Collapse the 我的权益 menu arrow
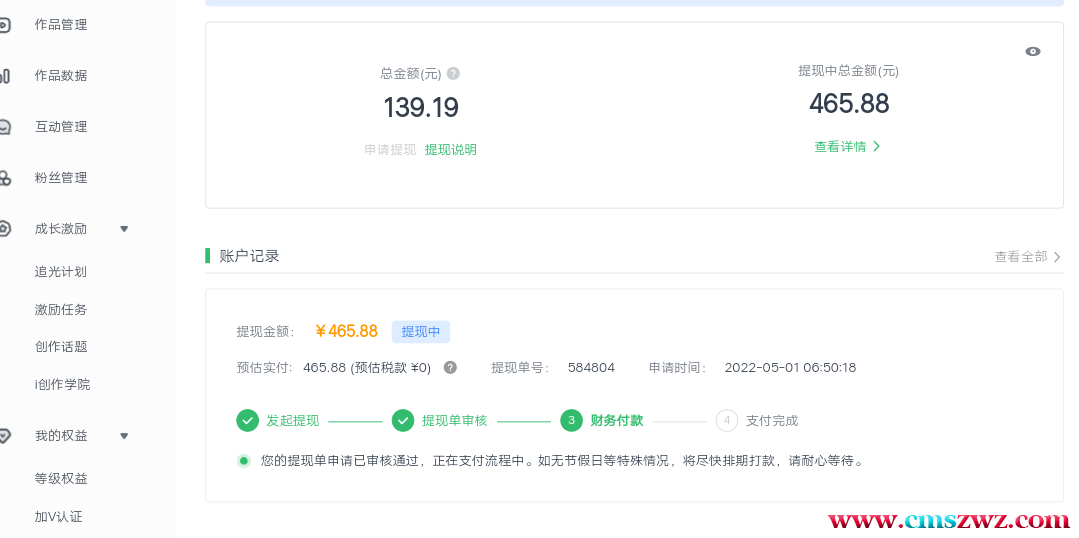1079x538 pixels. coord(124,436)
